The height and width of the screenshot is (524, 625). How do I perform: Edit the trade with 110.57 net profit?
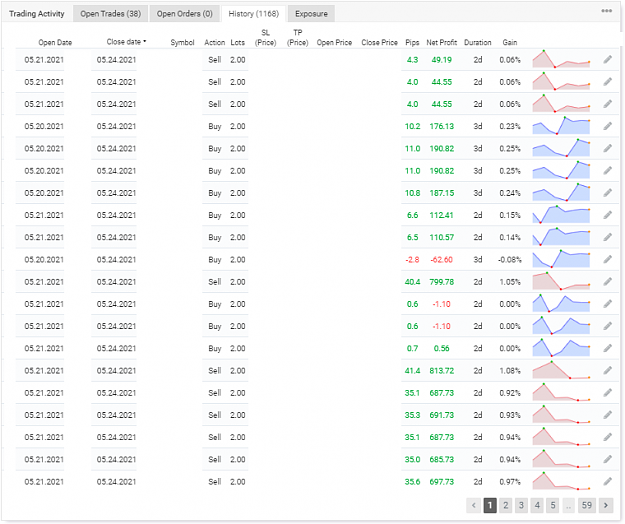pyautogui.click(x=607, y=237)
